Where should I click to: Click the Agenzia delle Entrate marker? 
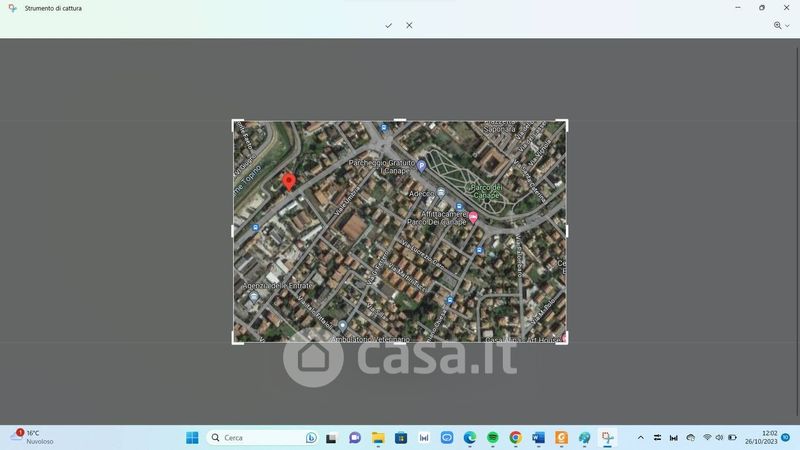coord(253,296)
